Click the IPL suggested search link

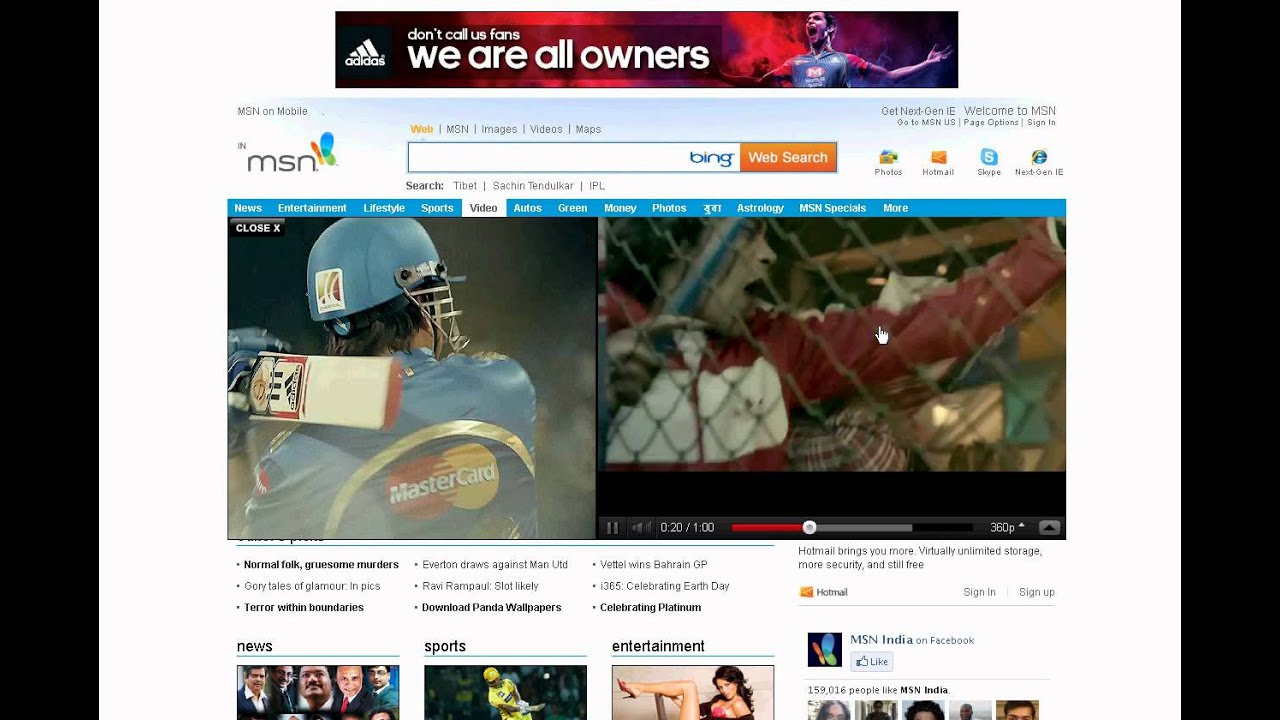point(597,186)
